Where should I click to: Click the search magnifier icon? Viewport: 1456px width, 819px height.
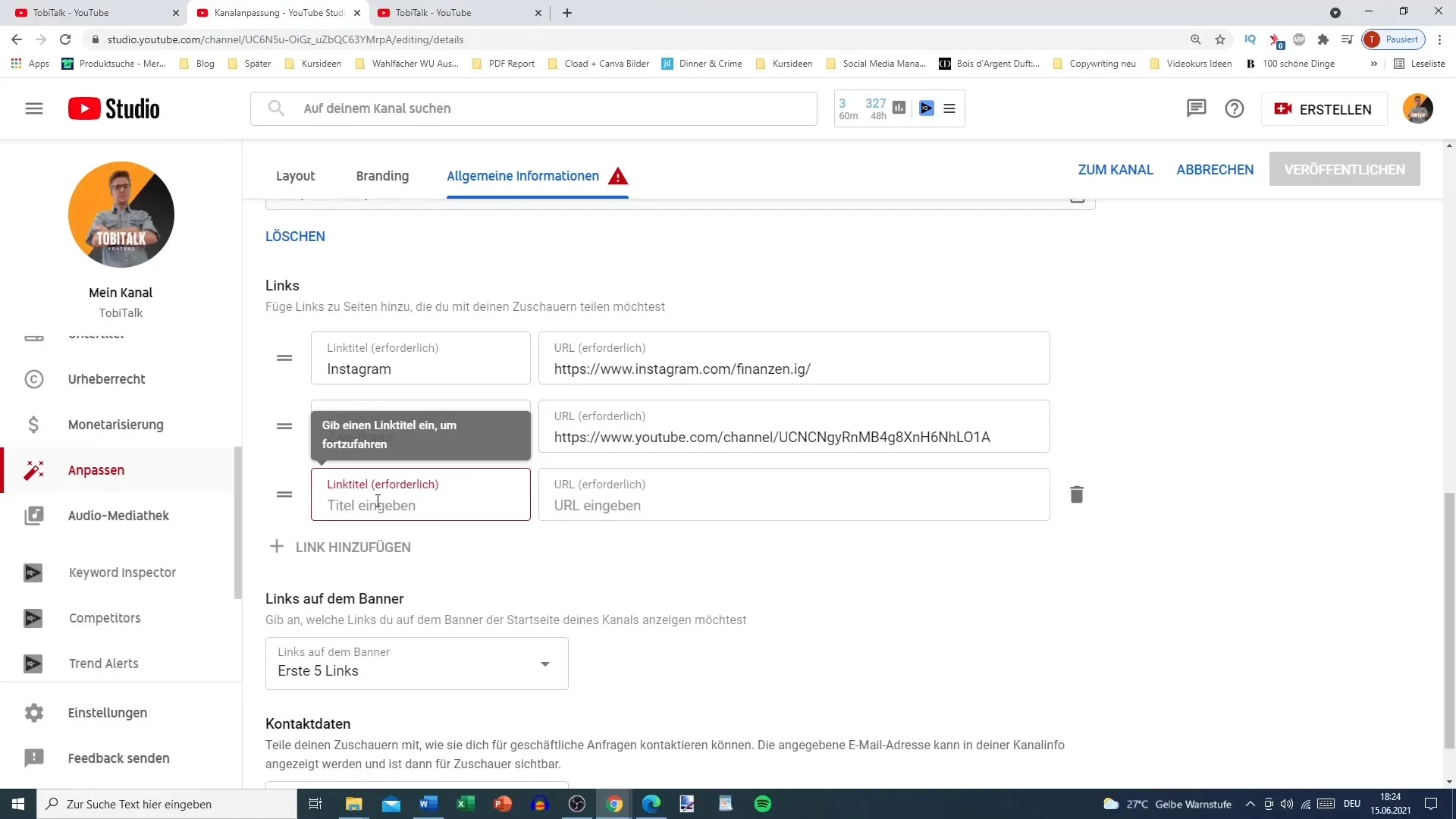[276, 108]
